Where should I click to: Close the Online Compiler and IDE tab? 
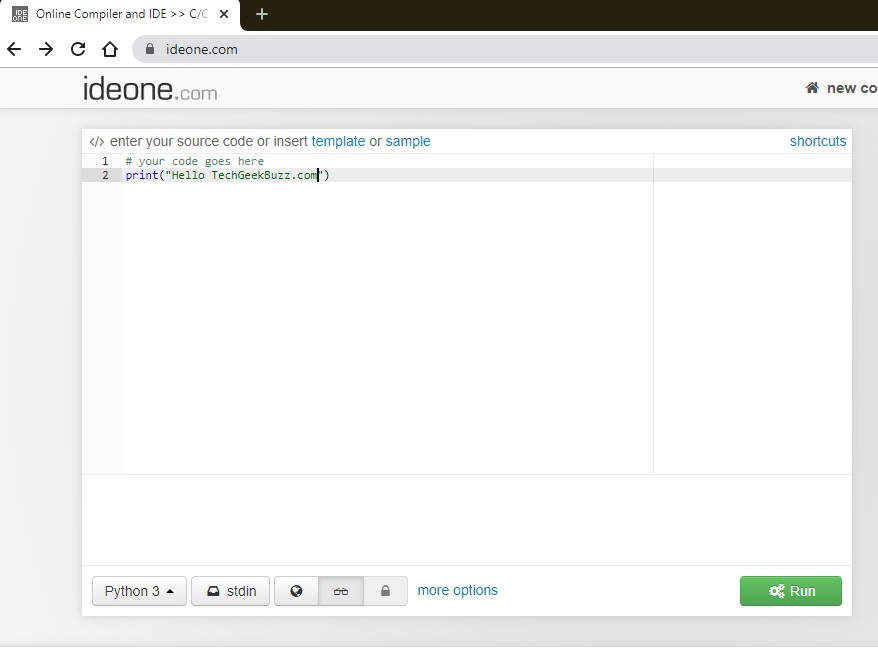coord(224,15)
